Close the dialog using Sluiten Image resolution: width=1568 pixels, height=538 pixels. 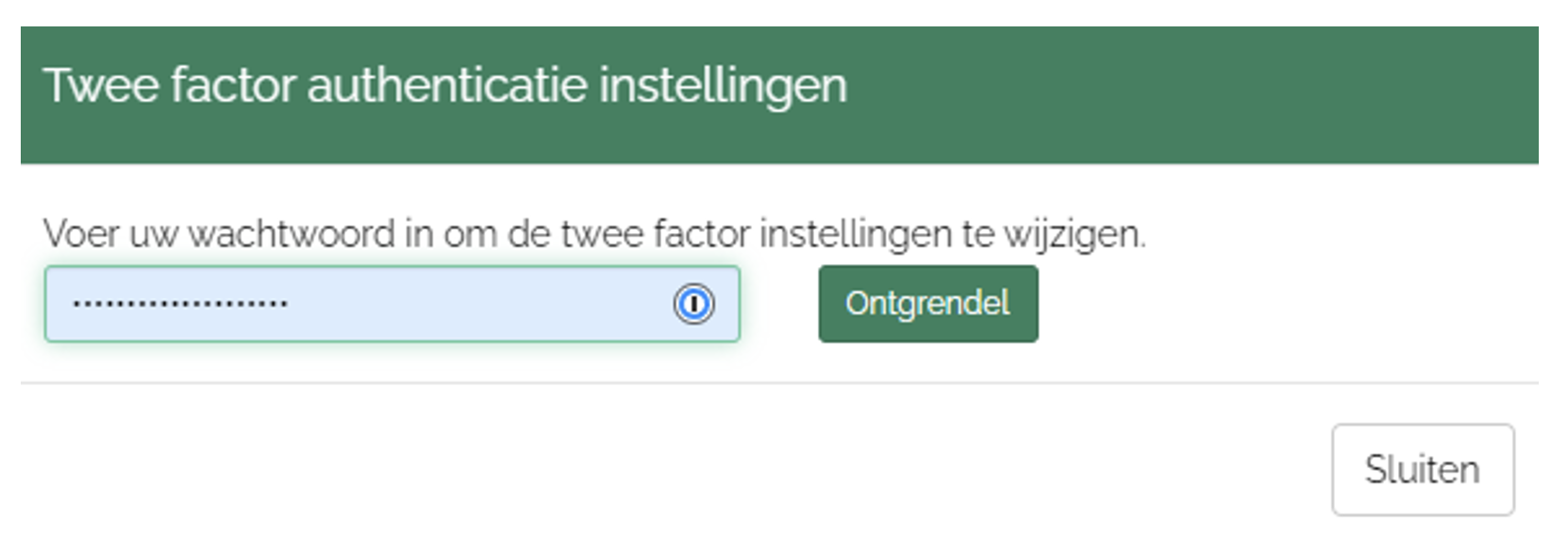pyautogui.click(x=1422, y=469)
